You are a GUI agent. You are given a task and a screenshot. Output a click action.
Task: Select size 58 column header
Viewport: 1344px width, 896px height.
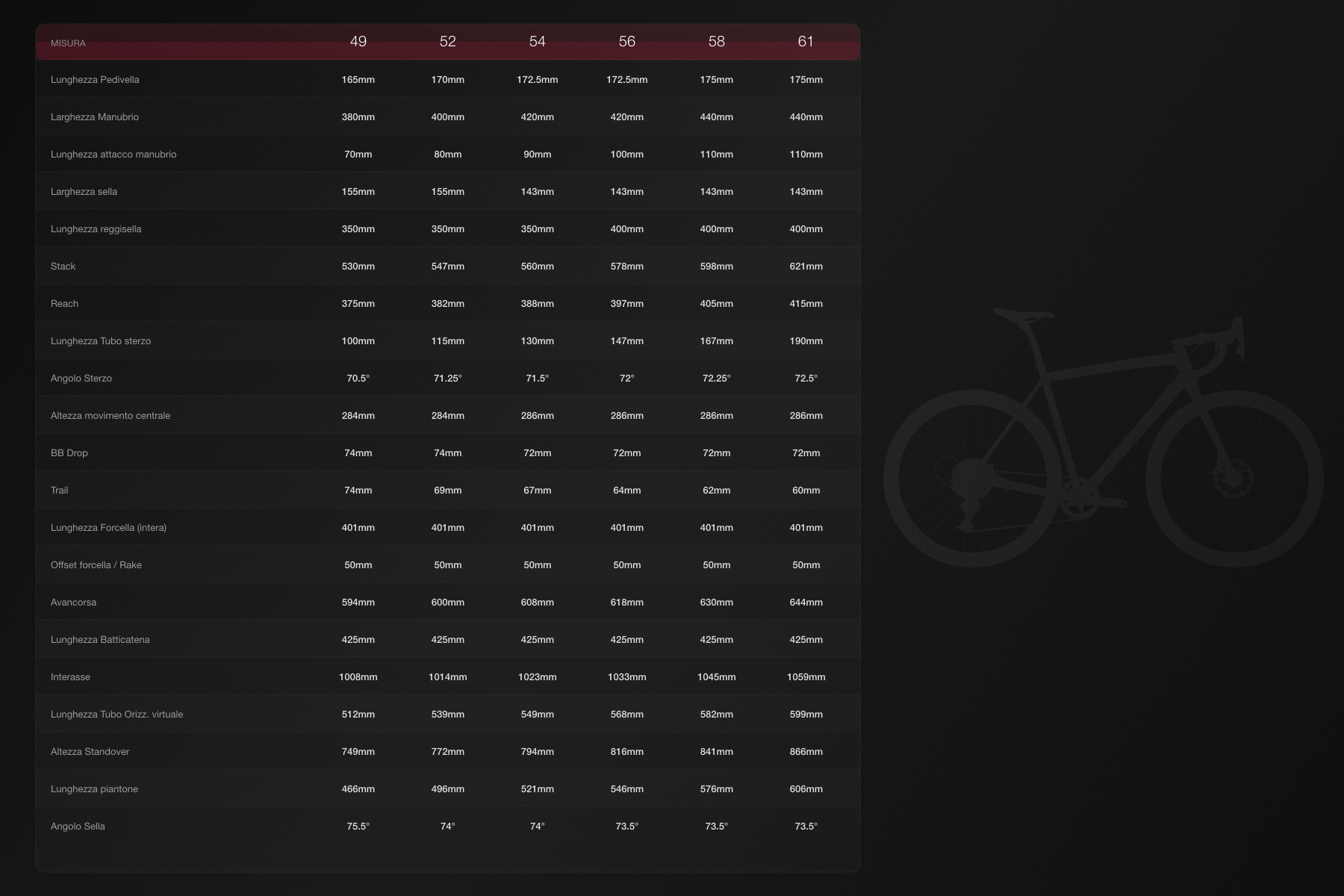[717, 41]
